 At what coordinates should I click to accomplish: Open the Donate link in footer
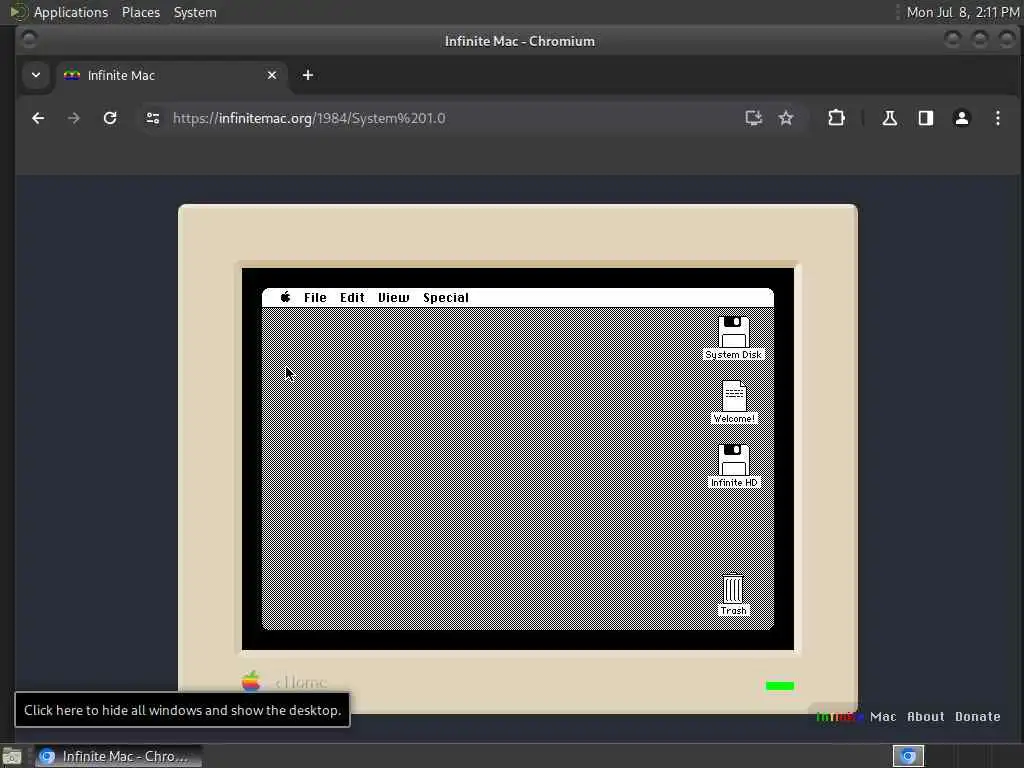pyautogui.click(x=978, y=716)
